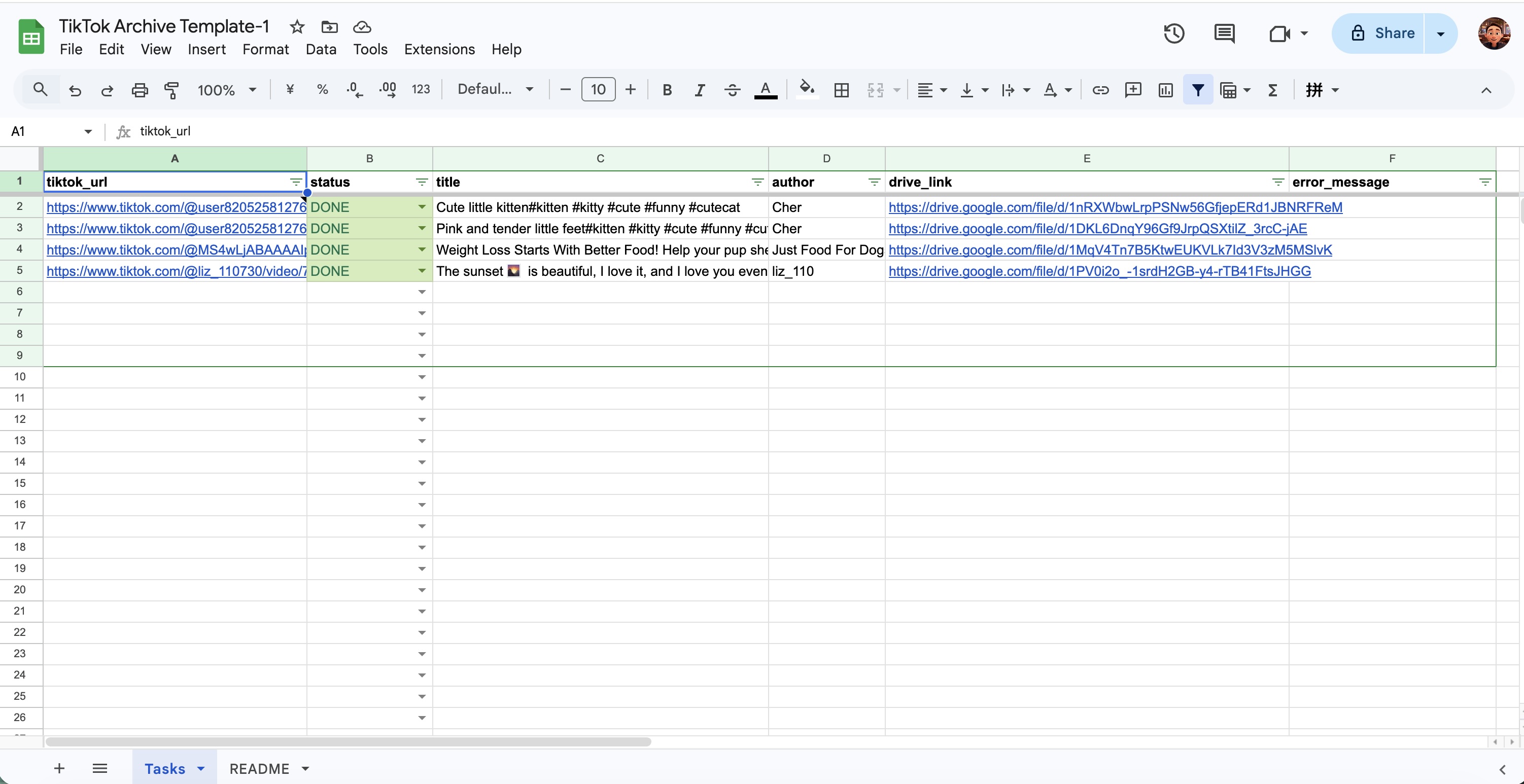Viewport: 1524px width, 784px height.
Task: Open the drive link in row 2
Action: [1115, 207]
